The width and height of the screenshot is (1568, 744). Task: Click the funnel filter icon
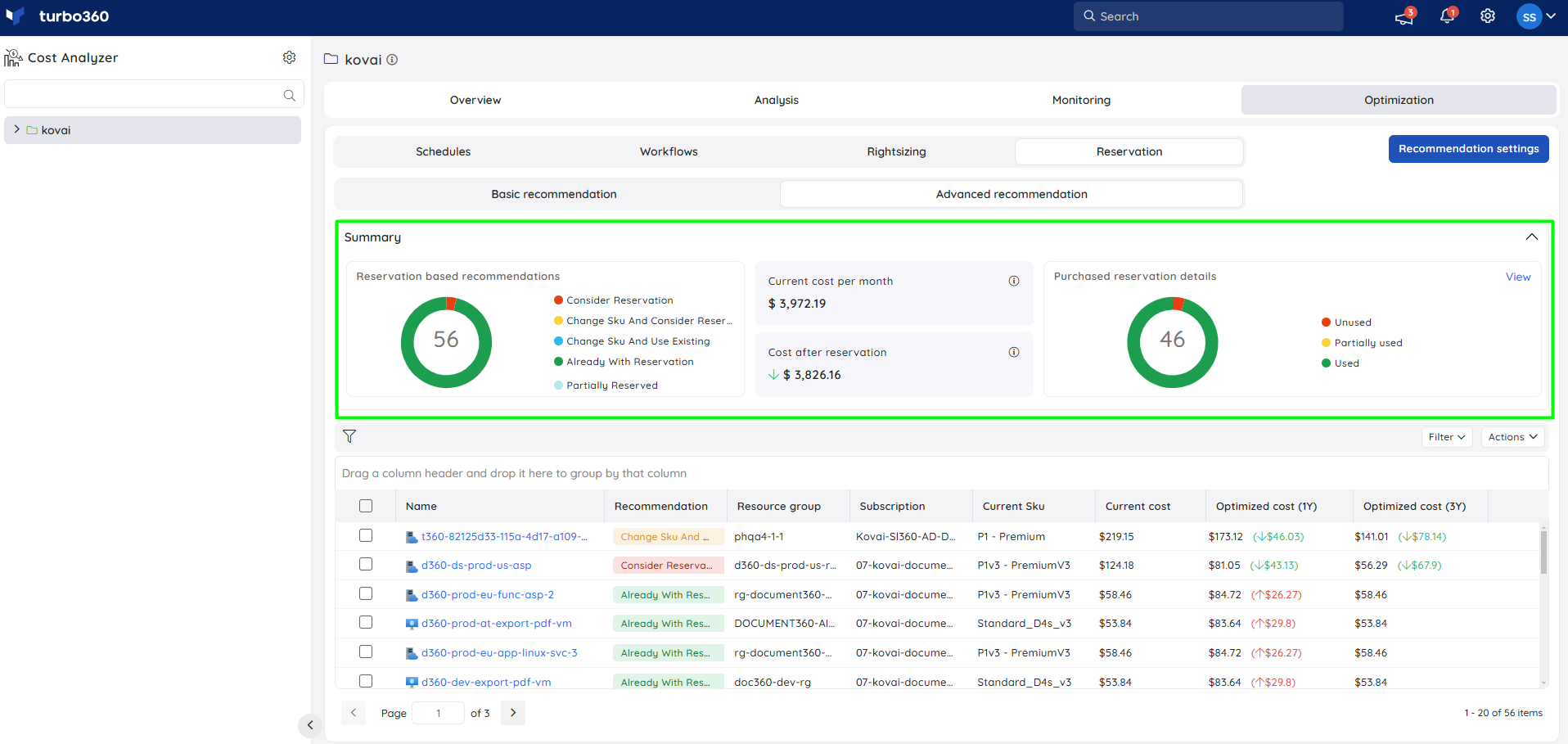[x=349, y=436]
